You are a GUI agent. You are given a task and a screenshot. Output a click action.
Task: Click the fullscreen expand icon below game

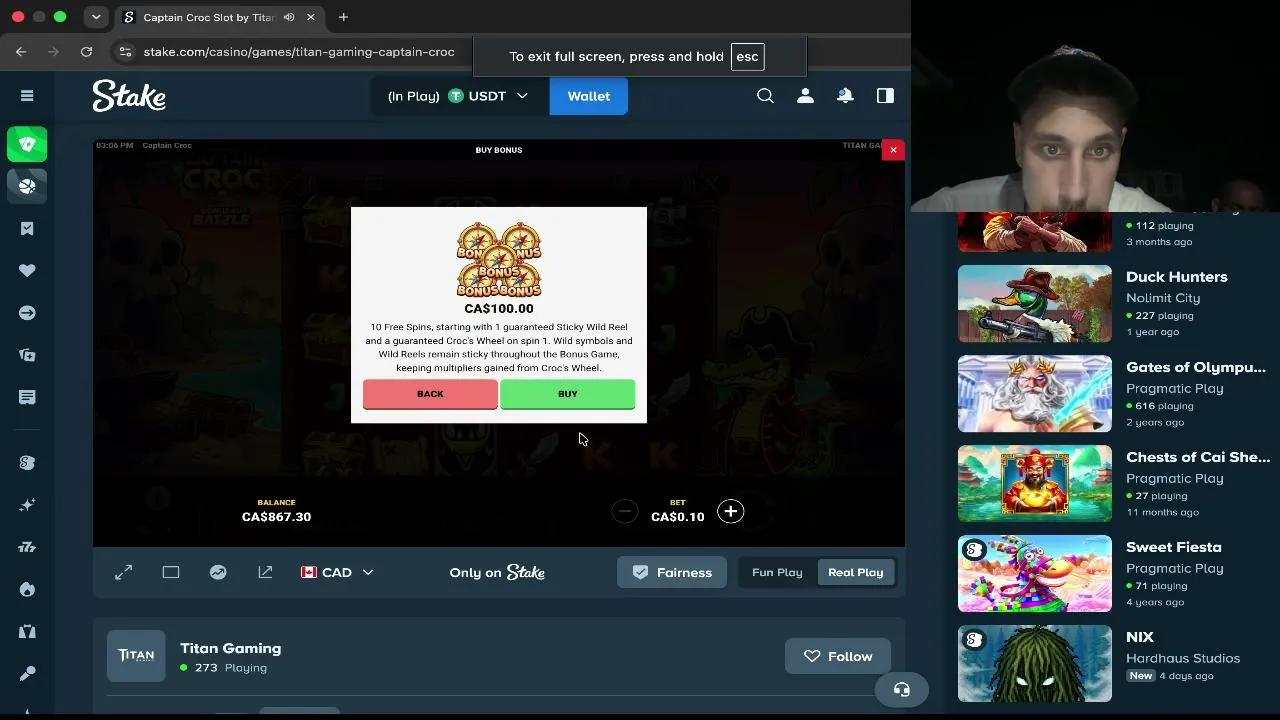click(124, 572)
